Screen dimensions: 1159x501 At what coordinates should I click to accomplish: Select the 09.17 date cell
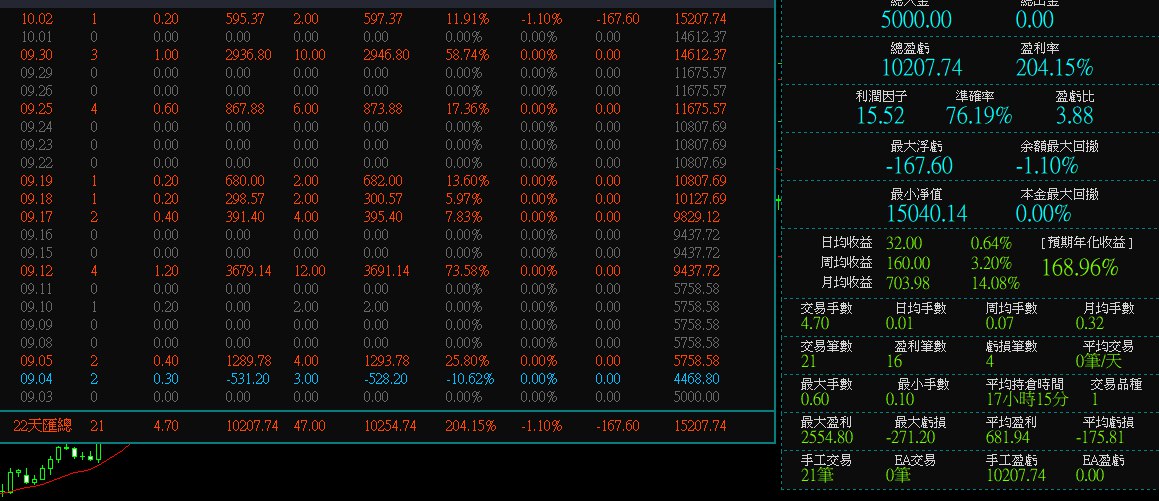tap(36, 217)
